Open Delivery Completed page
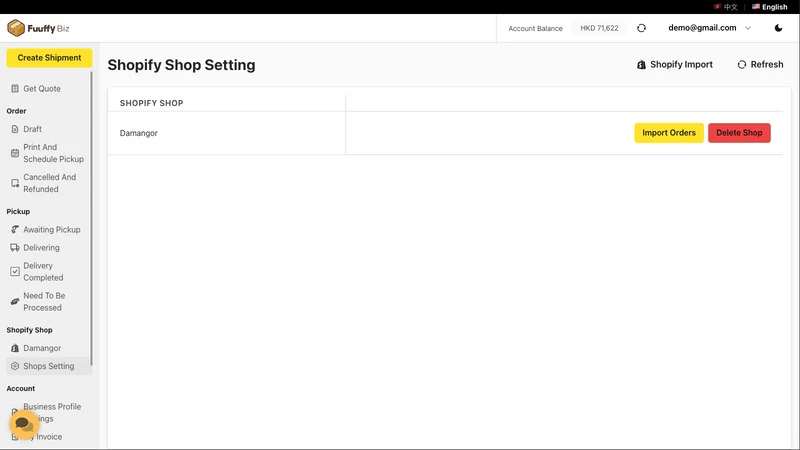 [x=43, y=271]
